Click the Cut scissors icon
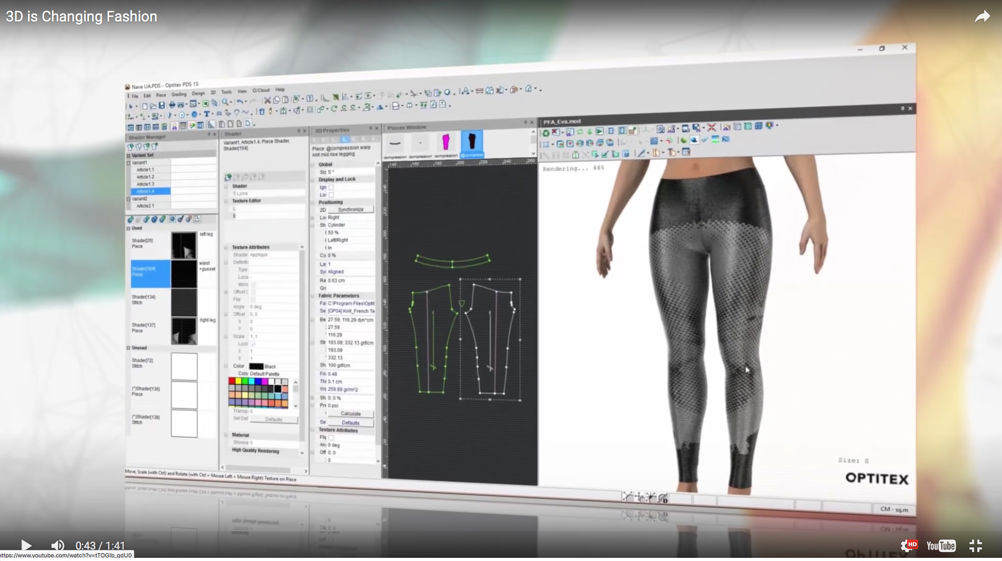 (268, 101)
